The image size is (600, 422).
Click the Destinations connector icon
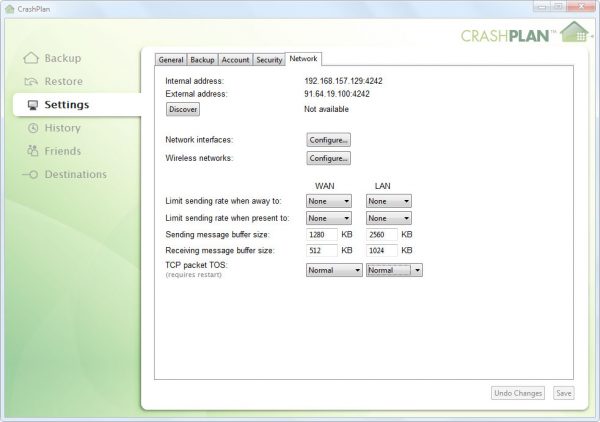30,174
